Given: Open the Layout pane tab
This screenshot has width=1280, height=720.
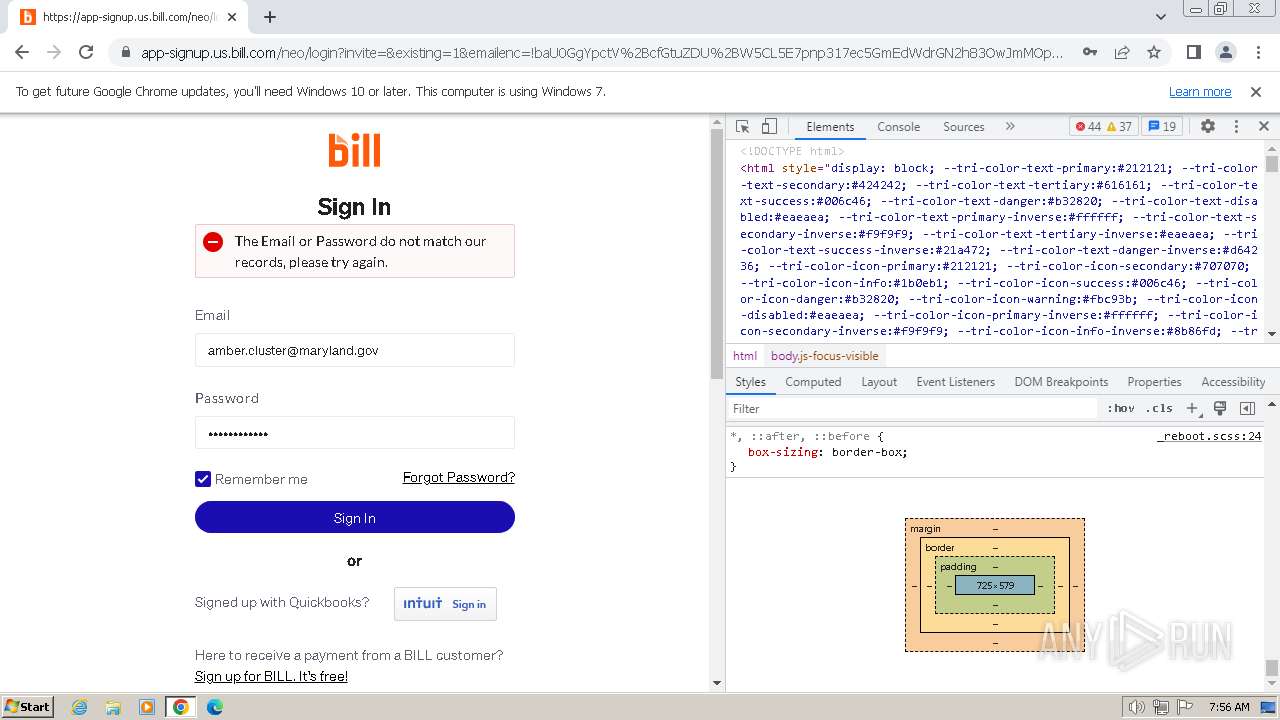Looking at the screenshot, I should pyautogui.click(x=879, y=382).
